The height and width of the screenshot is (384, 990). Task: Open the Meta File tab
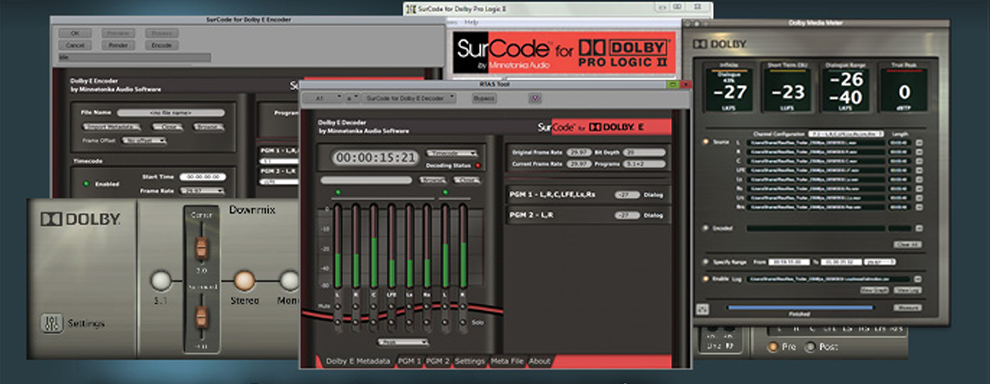tap(508, 361)
